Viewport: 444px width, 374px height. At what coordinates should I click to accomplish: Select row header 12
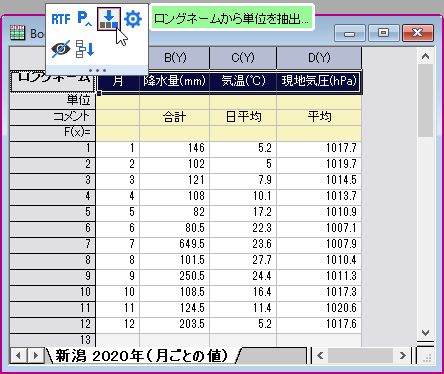53,325
